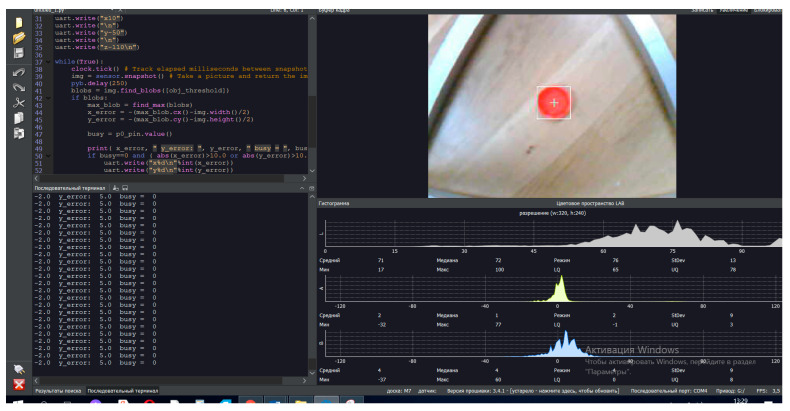The width and height of the screenshot is (790, 411).
Task: Click the code editor scroll-up arrow
Action: (312, 19)
